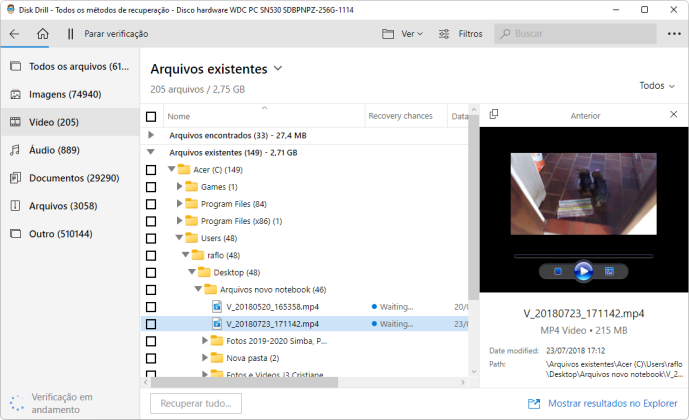
Task: Click Recuperar tudo... button
Action: 196,403
